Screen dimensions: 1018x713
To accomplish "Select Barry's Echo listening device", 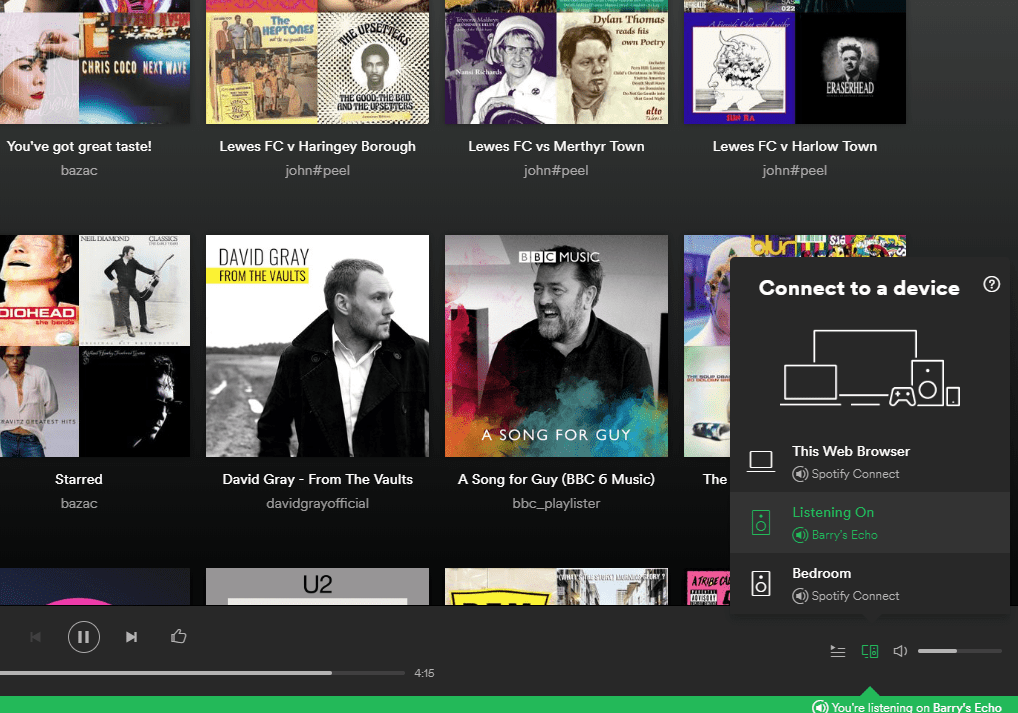I will pos(870,523).
